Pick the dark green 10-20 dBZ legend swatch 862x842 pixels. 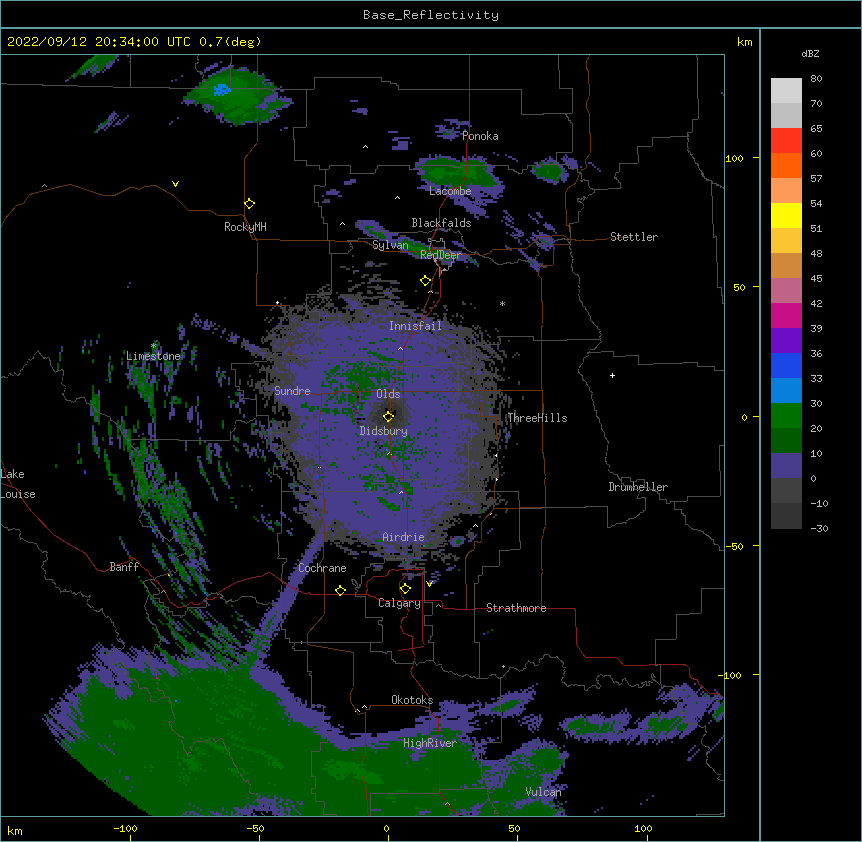(786, 441)
